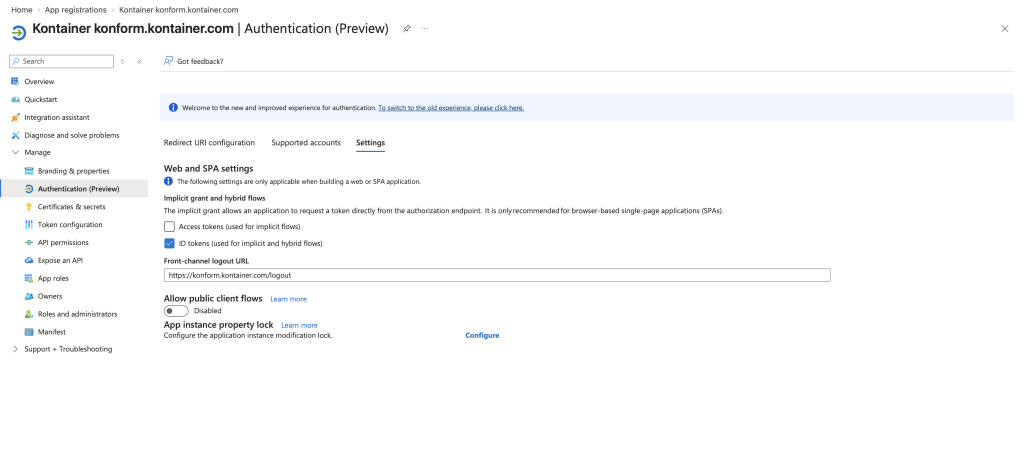Toggle Allow public client flows switch

click(176, 311)
